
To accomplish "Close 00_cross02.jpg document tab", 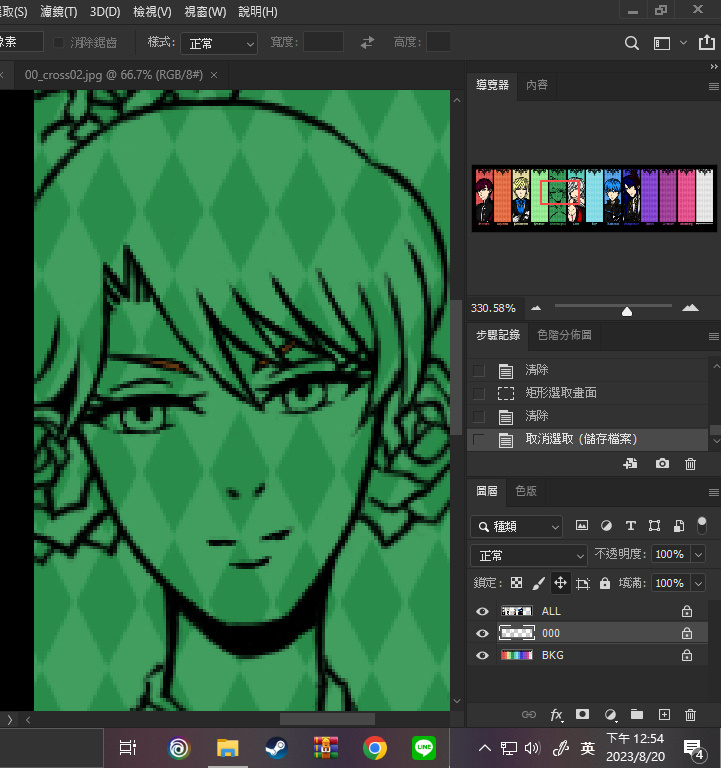I will 214,75.
